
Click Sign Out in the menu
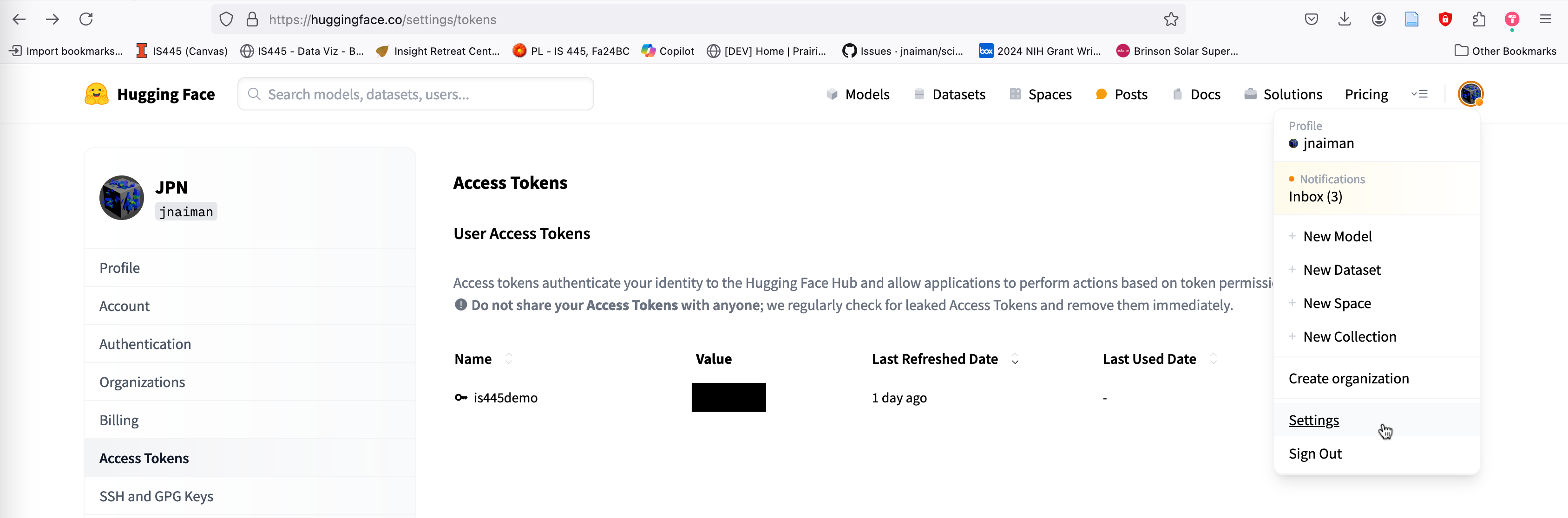(1315, 453)
